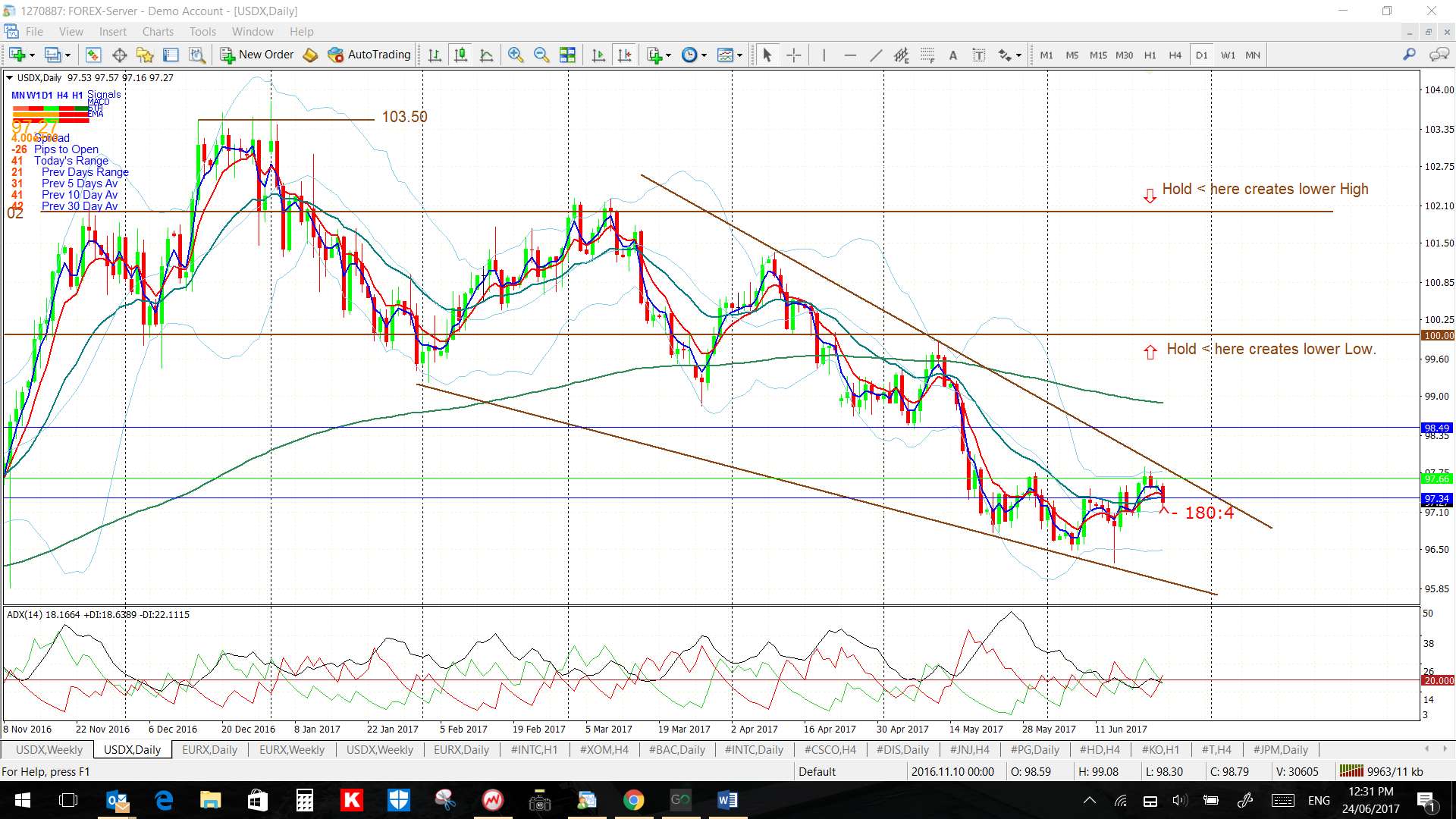Expand the Arrows objects dropdown
This screenshot has width=1456, height=819.
click(x=1018, y=55)
